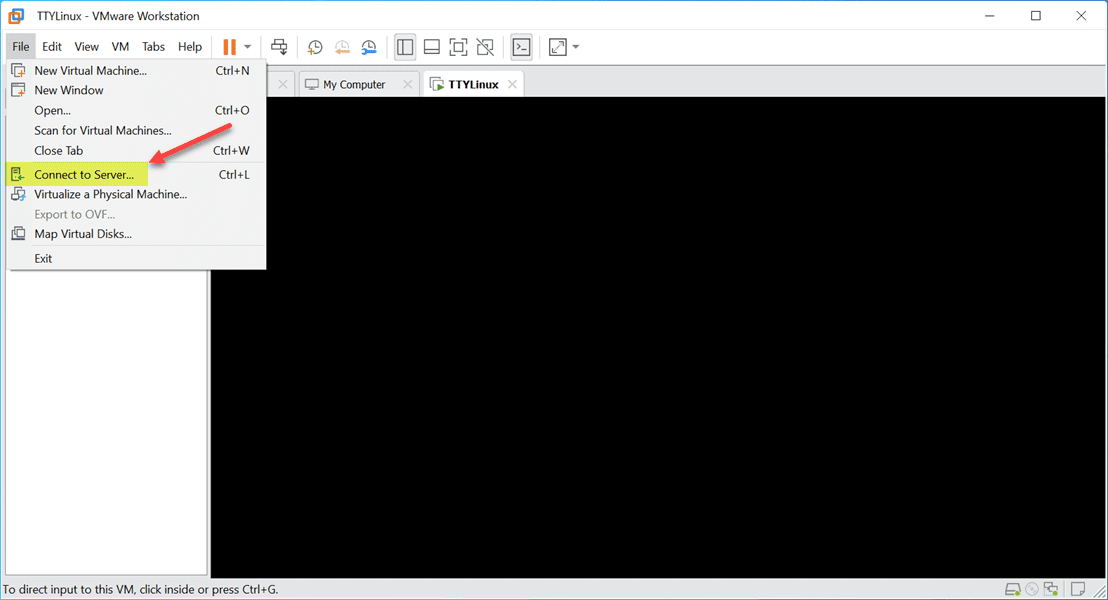Click the Connect to Server menu icon
Viewport: 1108px width, 600px height.
(18, 175)
